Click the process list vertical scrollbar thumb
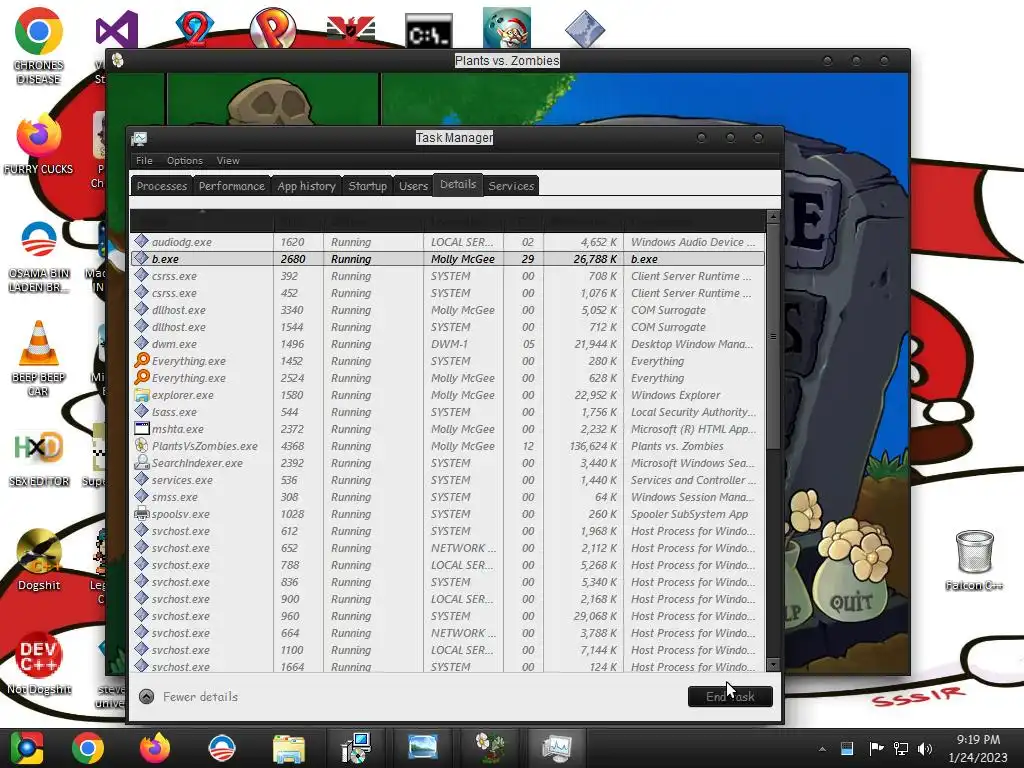This screenshot has width=1024, height=768. 773,336
